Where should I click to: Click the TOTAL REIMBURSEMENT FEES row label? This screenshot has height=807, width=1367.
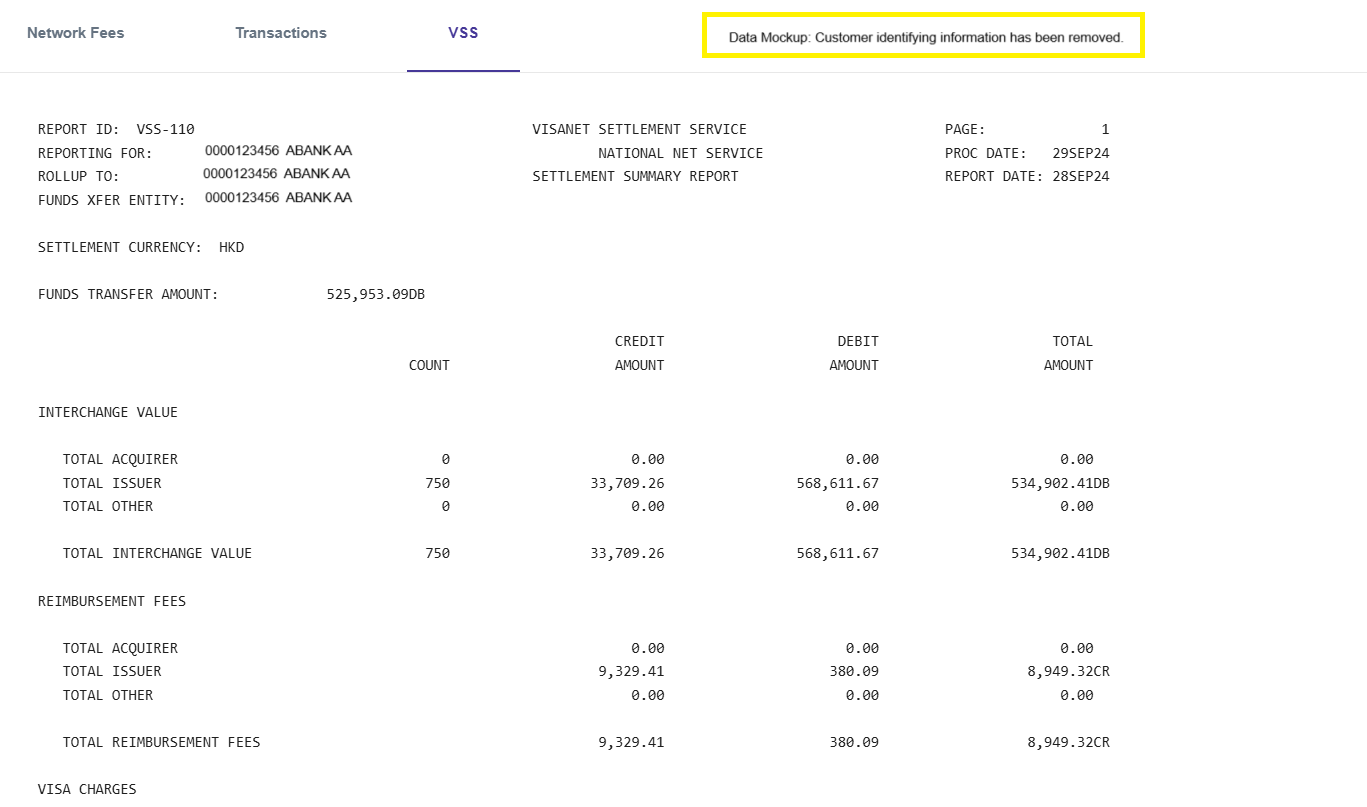click(x=161, y=742)
